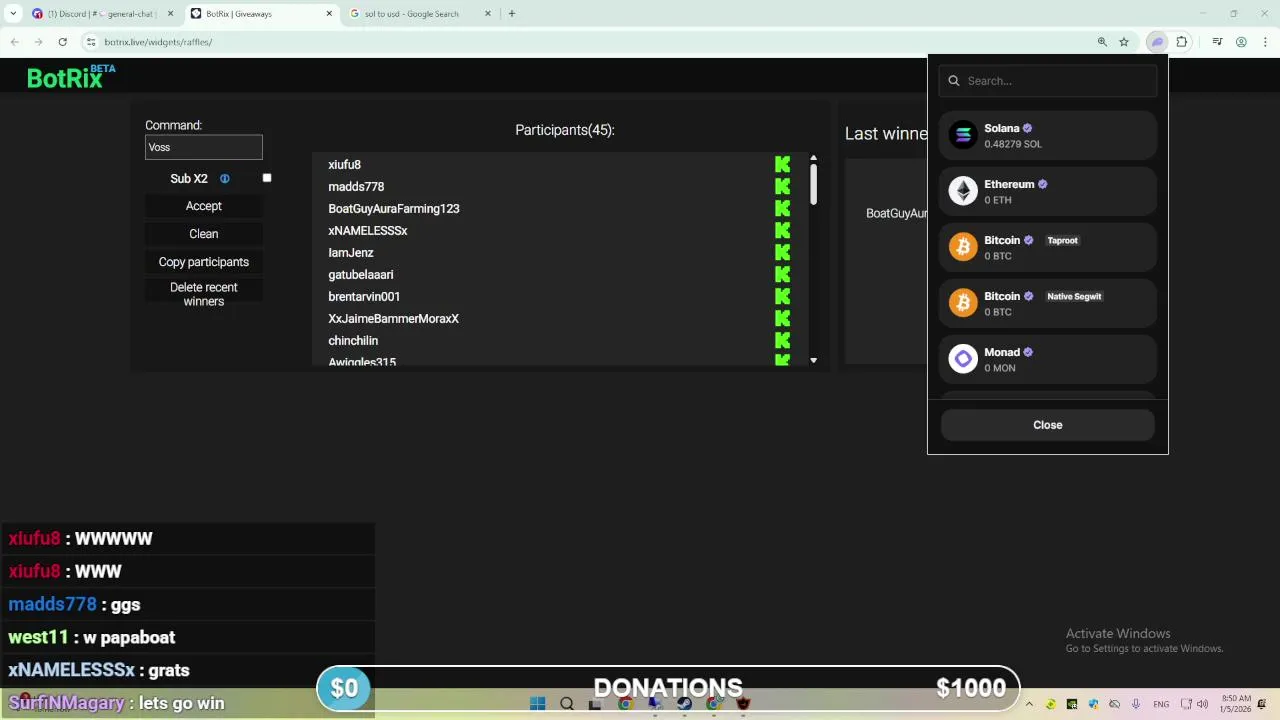The height and width of the screenshot is (720, 1280).
Task: Click the Clean button
Action: pos(204,234)
